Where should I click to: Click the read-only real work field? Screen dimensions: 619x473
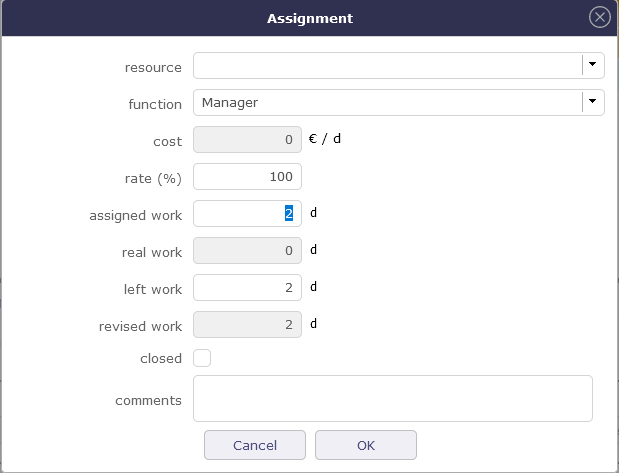pos(247,250)
